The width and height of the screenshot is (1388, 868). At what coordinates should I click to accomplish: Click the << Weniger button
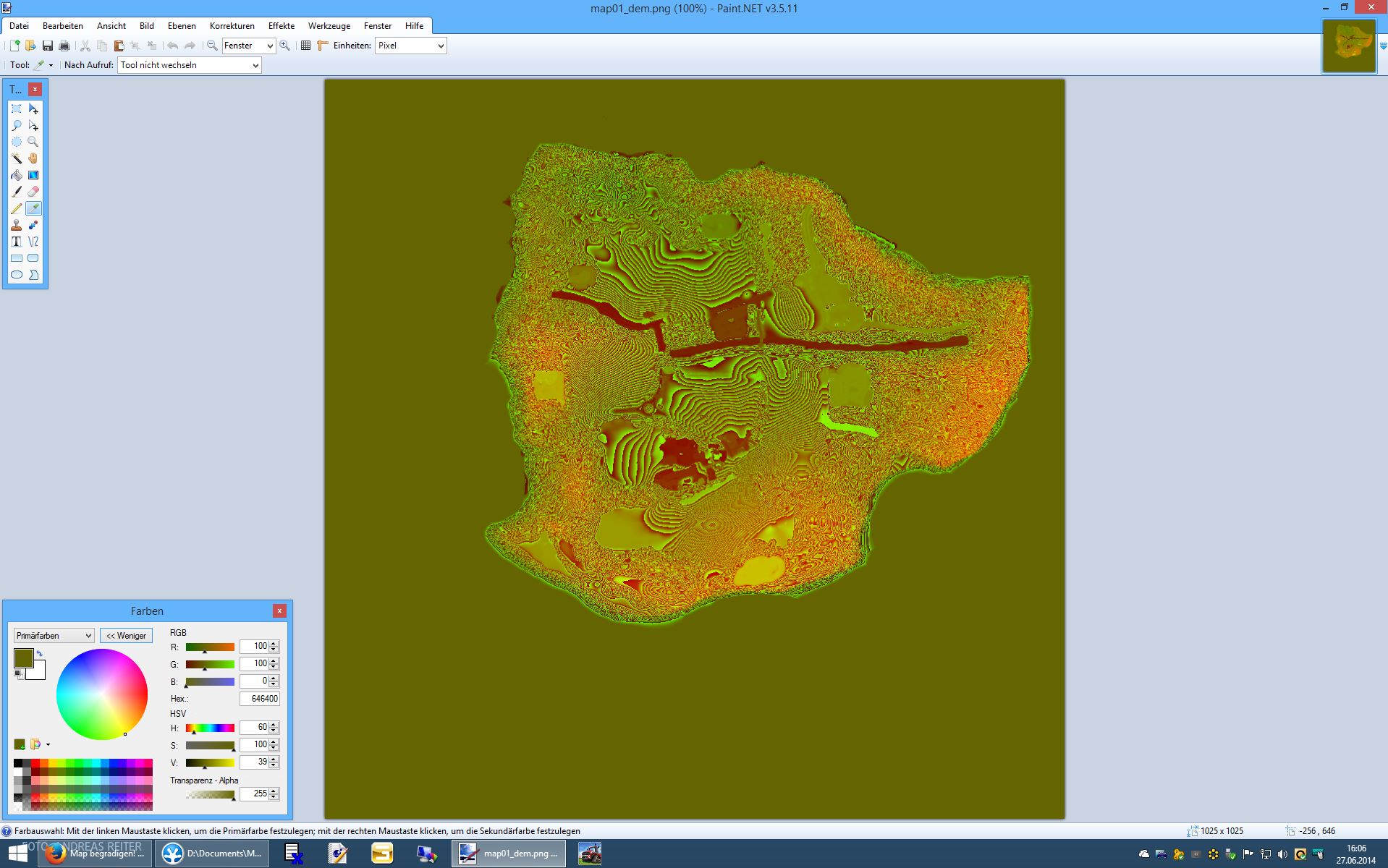126,636
